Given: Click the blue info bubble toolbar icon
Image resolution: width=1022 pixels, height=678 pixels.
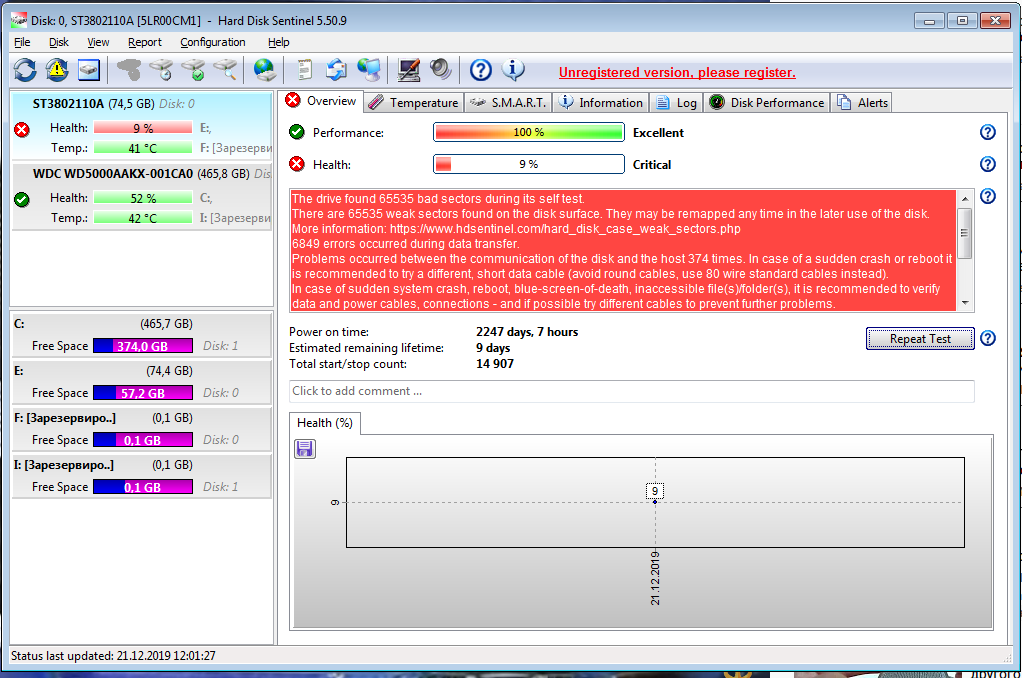Looking at the screenshot, I should point(513,70).
